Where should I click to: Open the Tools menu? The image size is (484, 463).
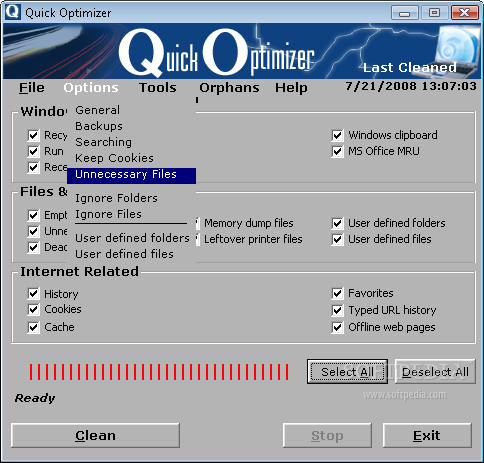[x=158, y=88]
